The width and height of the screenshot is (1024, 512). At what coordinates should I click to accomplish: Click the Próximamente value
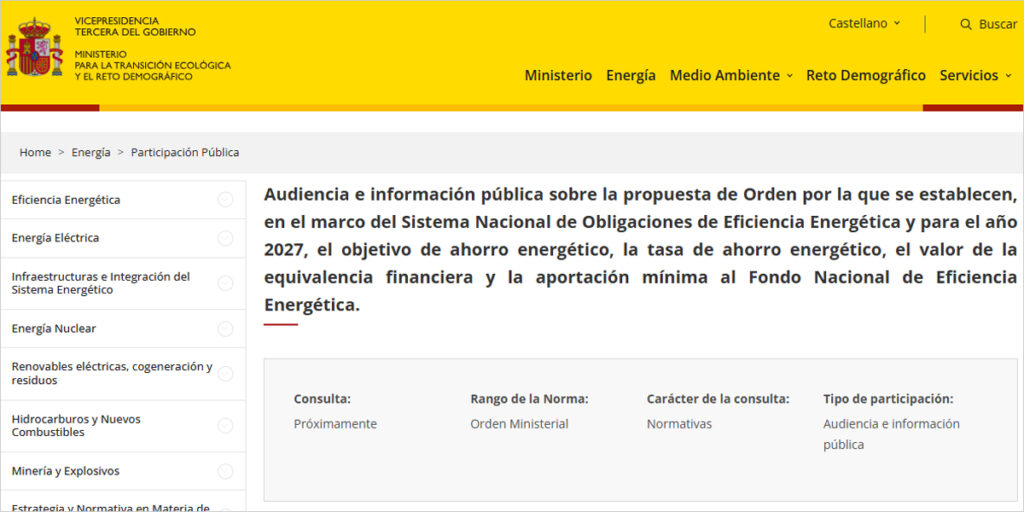pyautogui.click(x=335, y=424)
